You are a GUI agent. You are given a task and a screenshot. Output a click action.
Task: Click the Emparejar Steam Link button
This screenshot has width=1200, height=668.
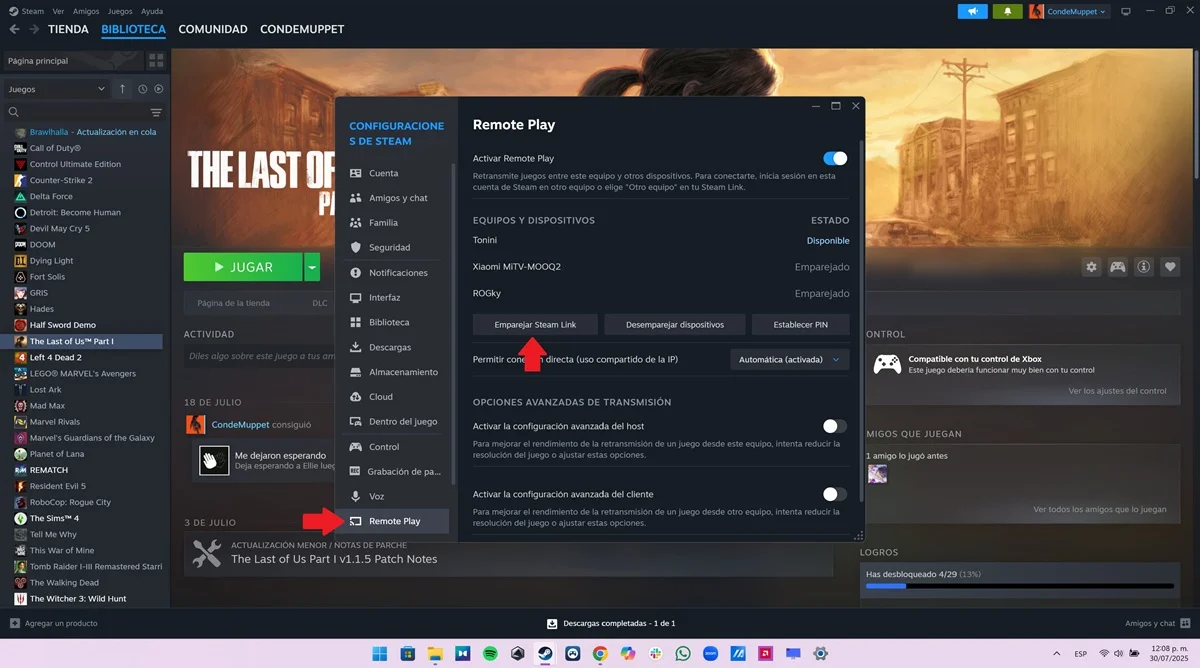[x=535, y=324]
